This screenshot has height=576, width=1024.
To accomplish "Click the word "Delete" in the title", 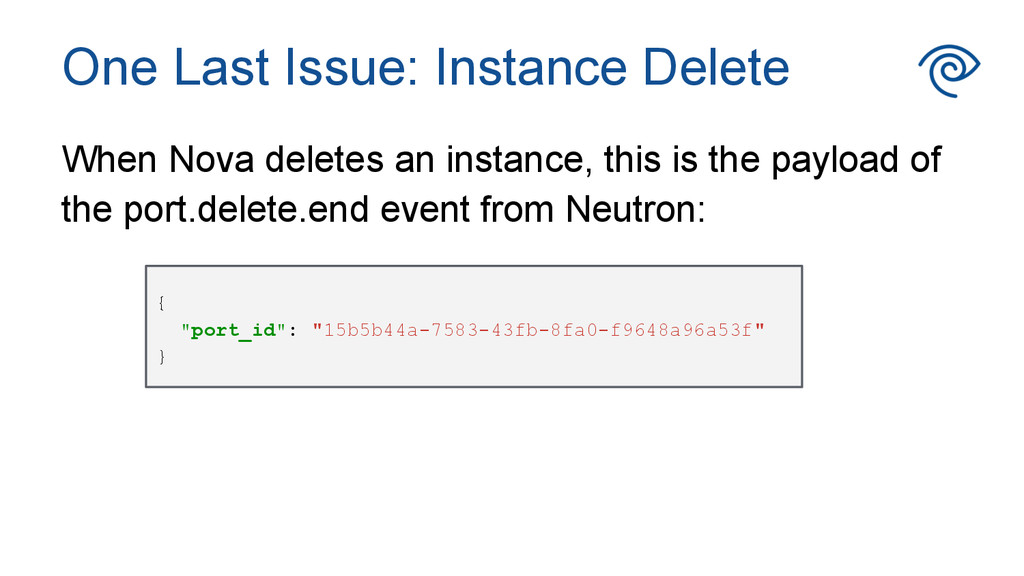I will click(x=715, y=68).
